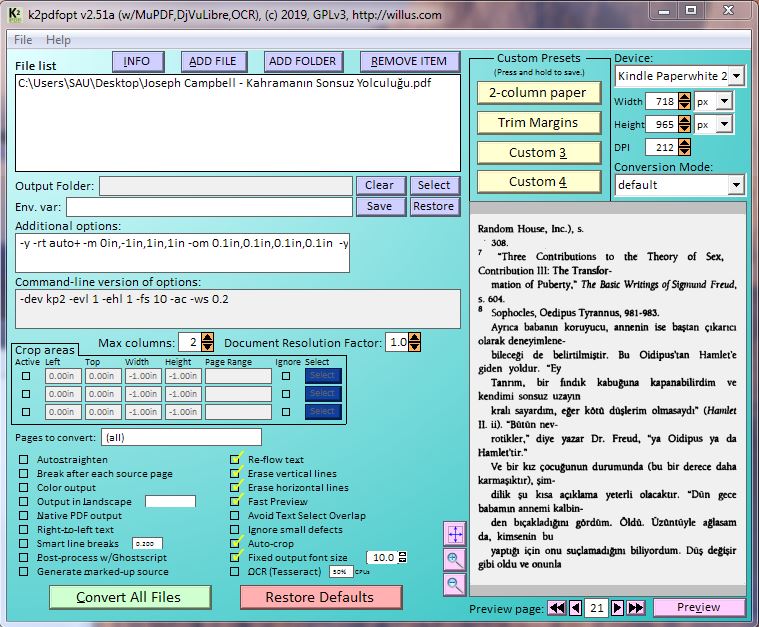Go to previous preview page

click(575, 608)
